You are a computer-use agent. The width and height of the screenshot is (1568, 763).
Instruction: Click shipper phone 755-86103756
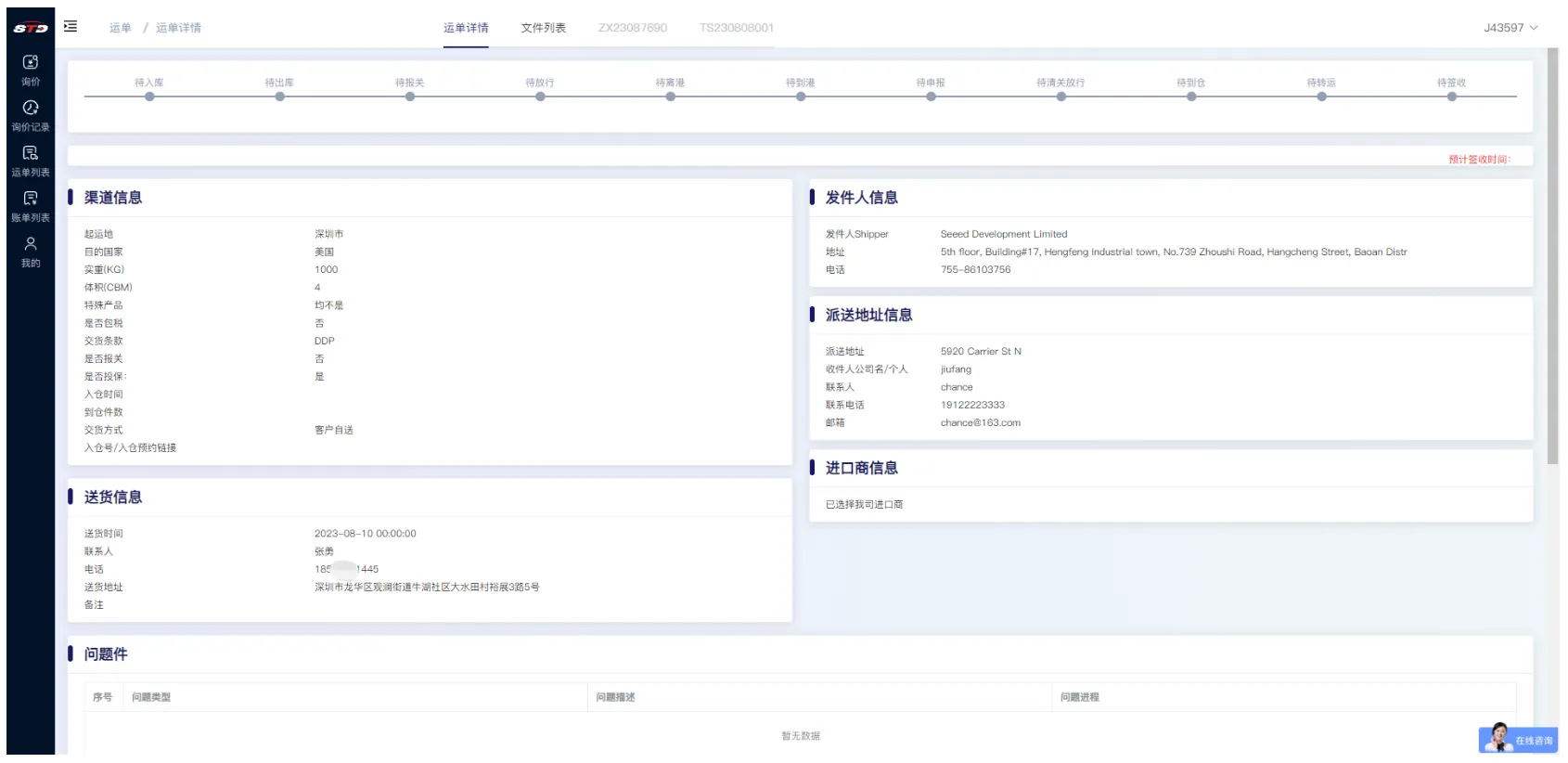click(975, 269)
